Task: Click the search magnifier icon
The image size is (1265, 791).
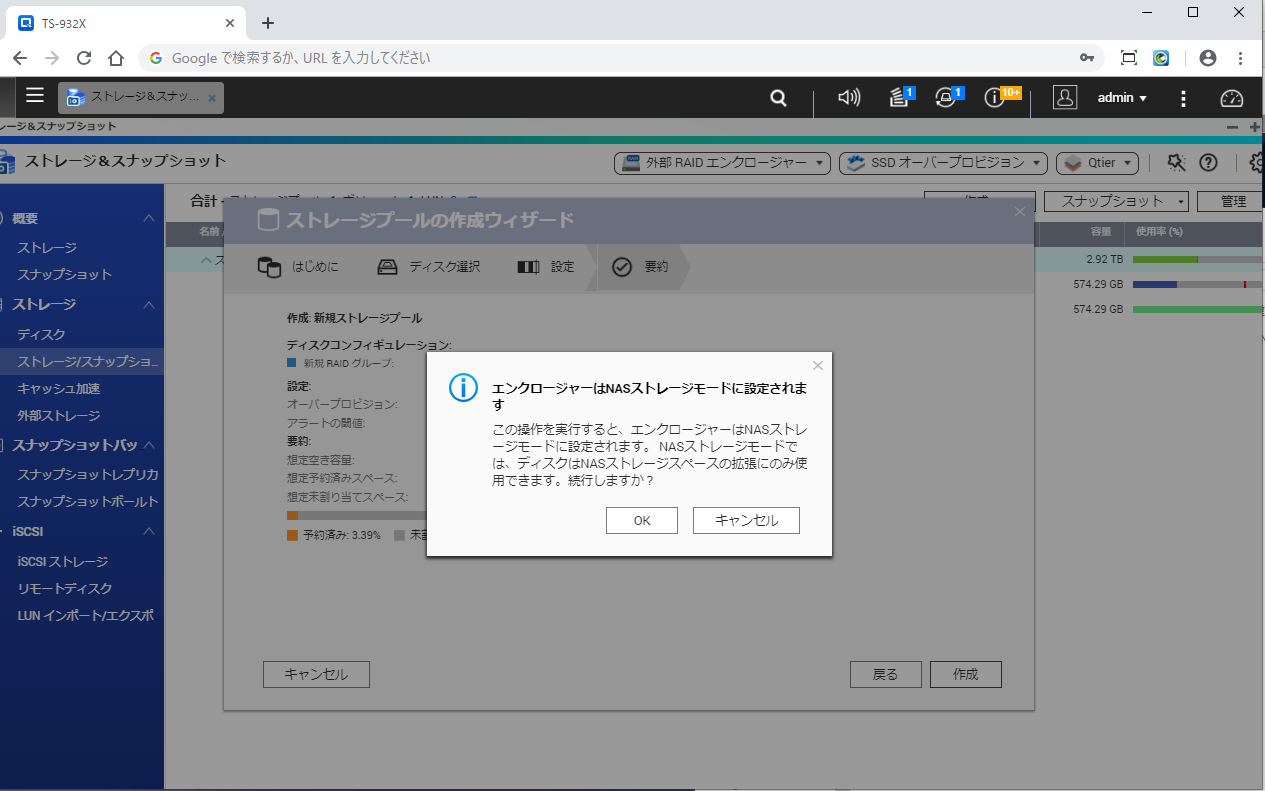Action: pos(778,98)
